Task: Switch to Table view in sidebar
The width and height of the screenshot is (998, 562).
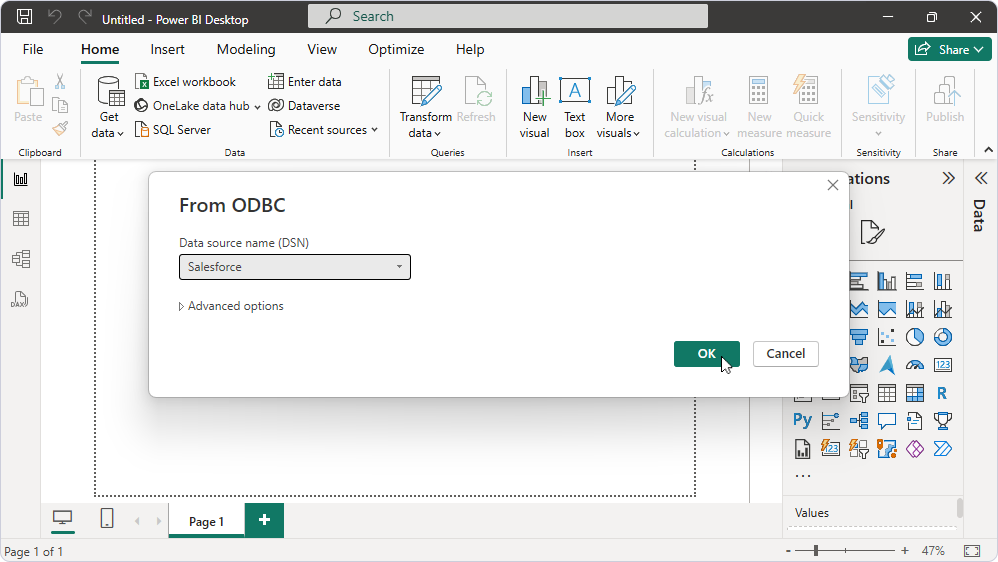Action: click(21, 219)
